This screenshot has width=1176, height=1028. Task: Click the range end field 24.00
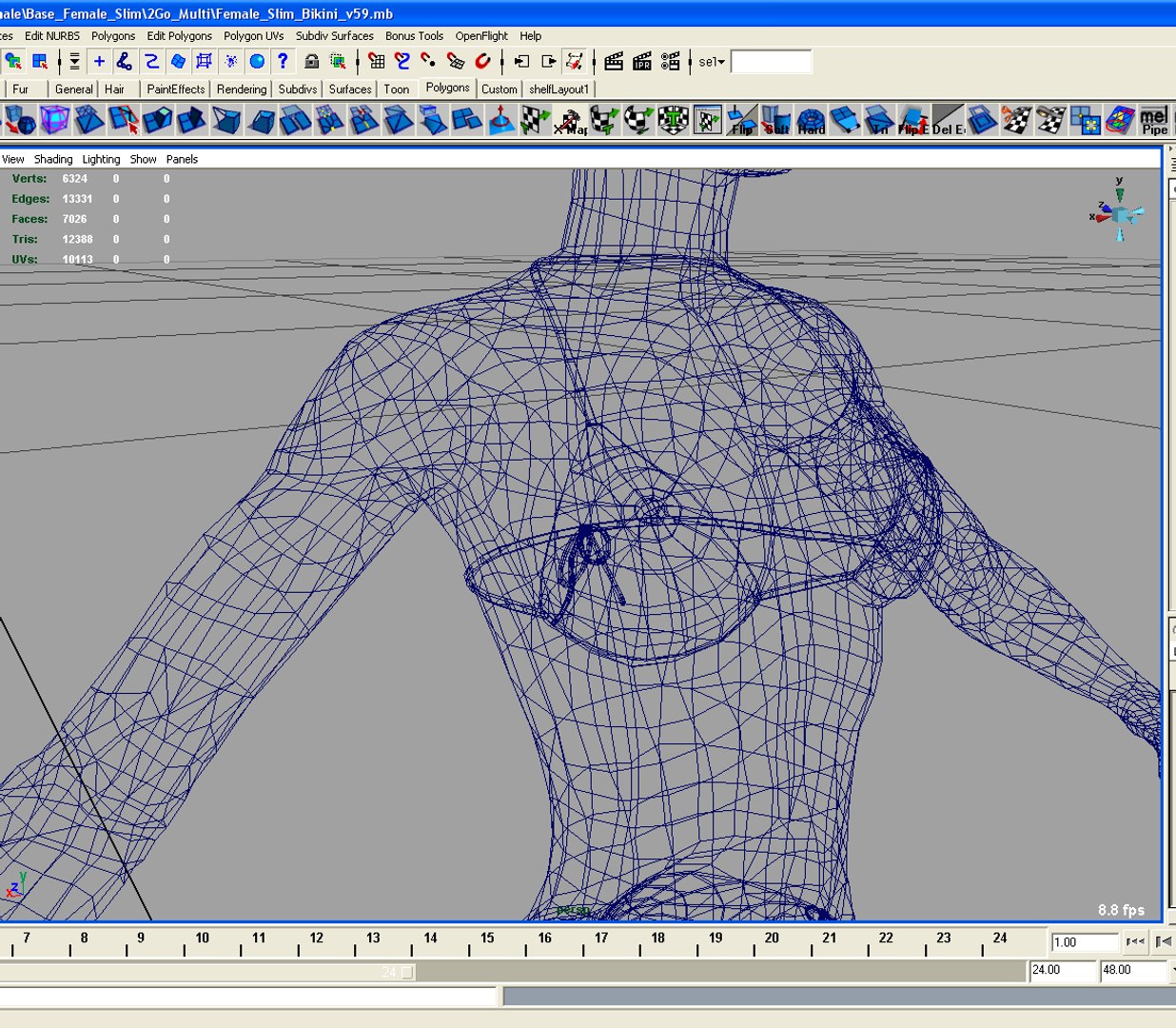[x=1063, y=971]
